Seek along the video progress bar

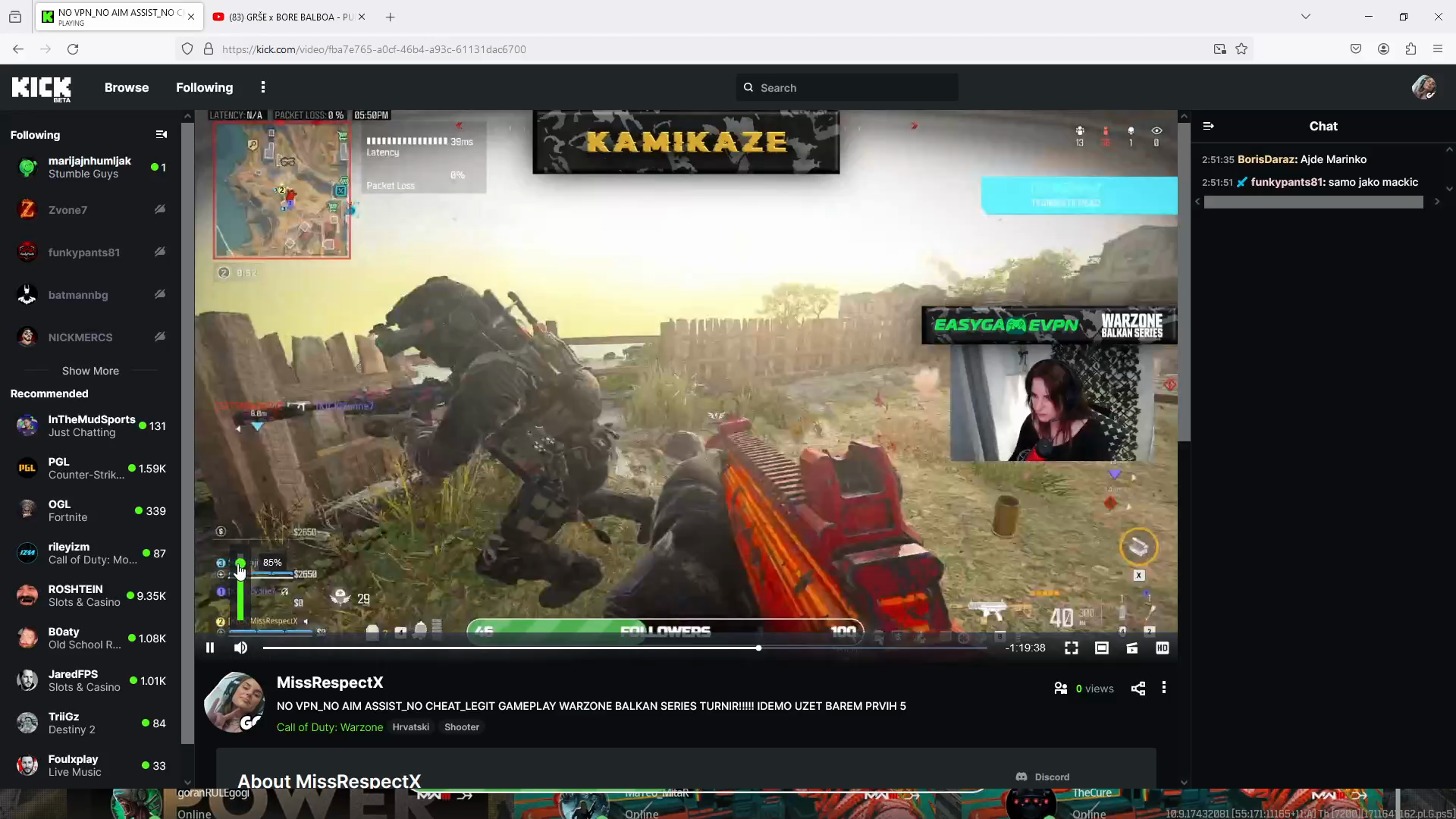(625, 648)
